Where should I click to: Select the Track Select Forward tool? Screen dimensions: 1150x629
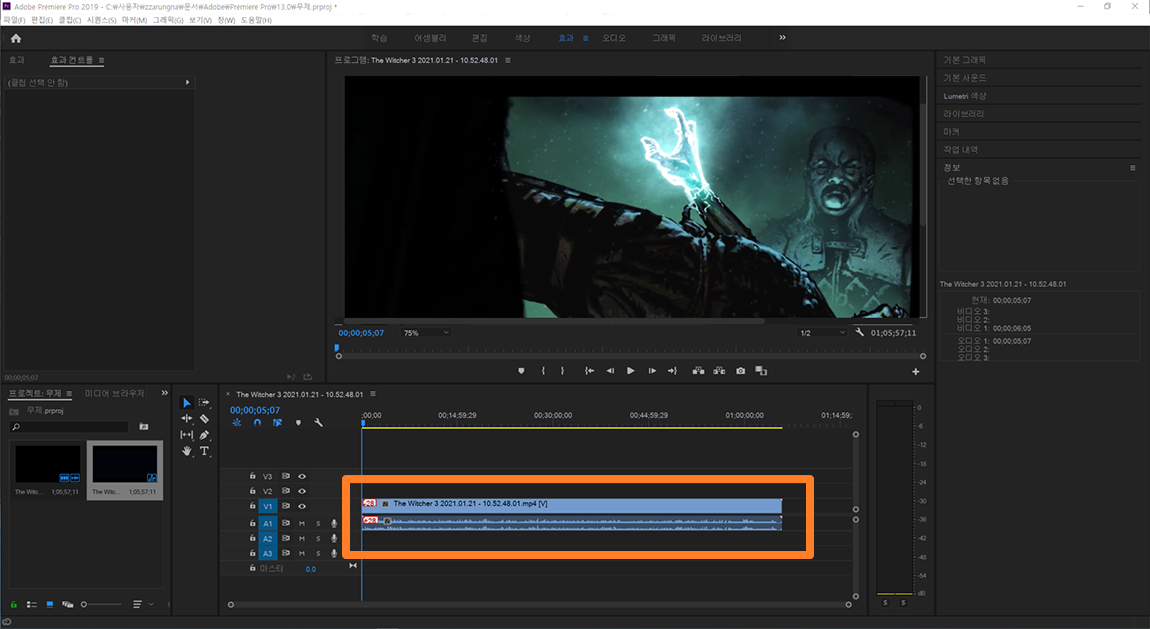click(204, 402)
